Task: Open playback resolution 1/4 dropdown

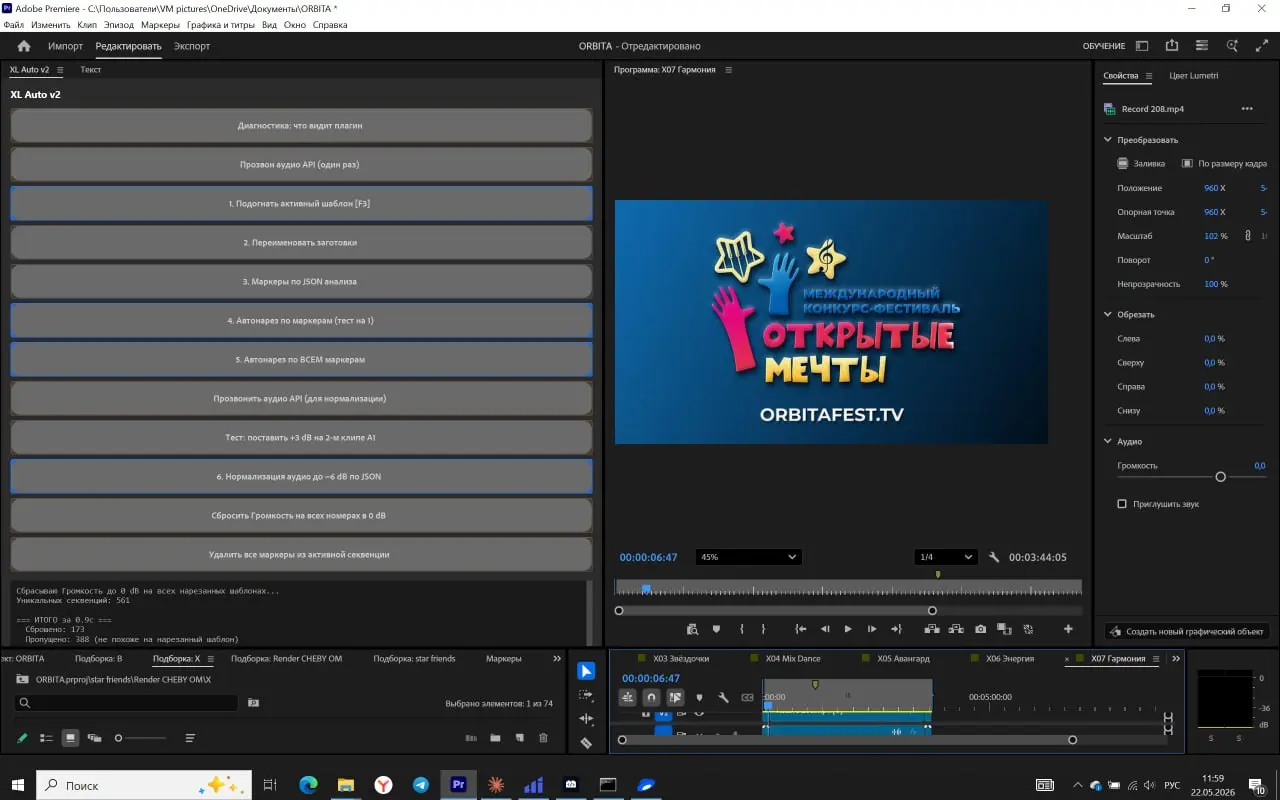Action: (945, 557)
